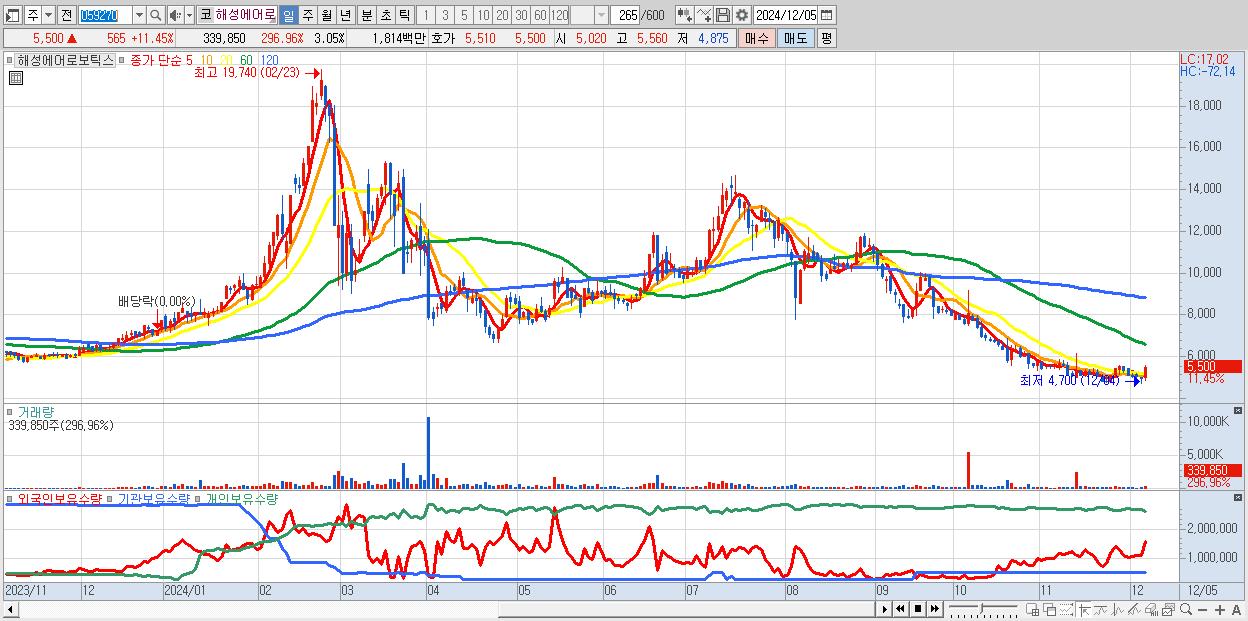Click the dashed chart area icon
Screen dimensions: 1248x621
[x=1066, y=609]
